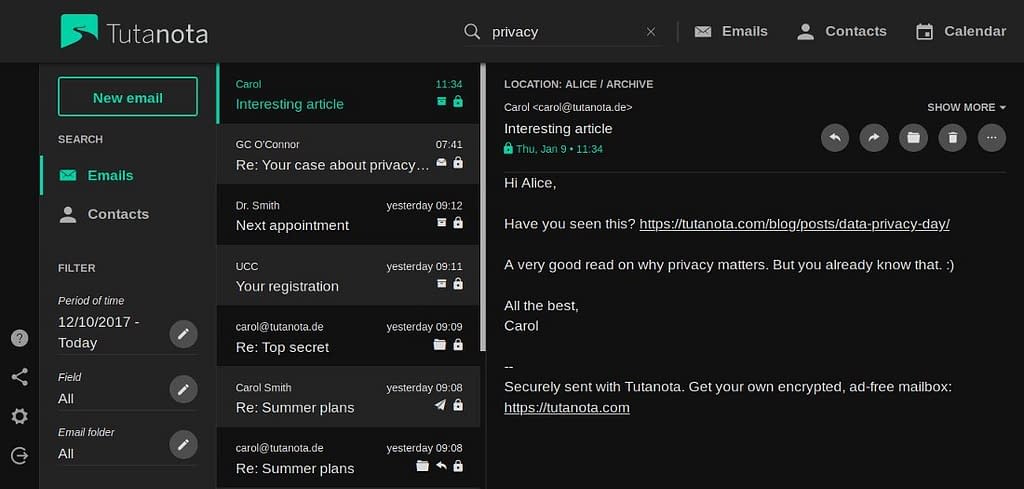Click green lock icon beside Thu, Jan 9 date

click(508, 148)
